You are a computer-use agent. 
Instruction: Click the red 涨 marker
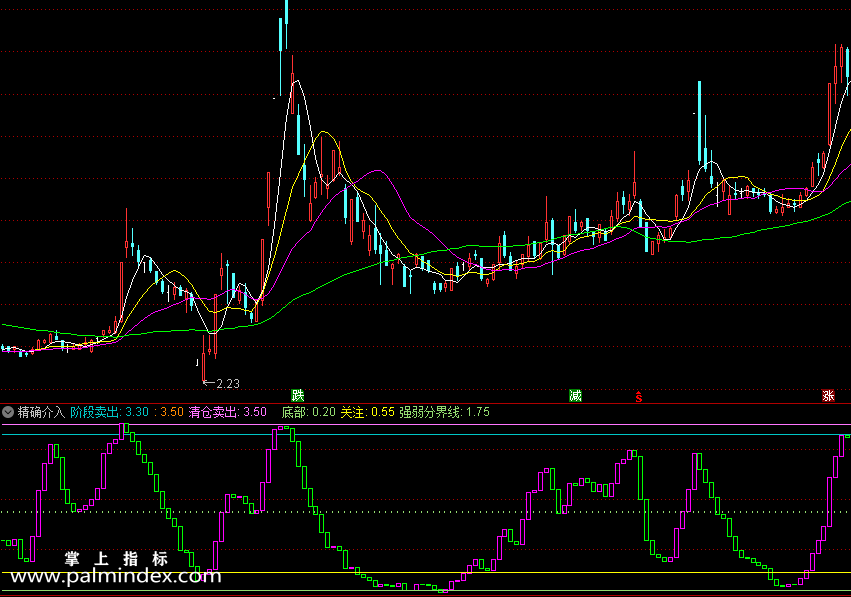[828, 395]
